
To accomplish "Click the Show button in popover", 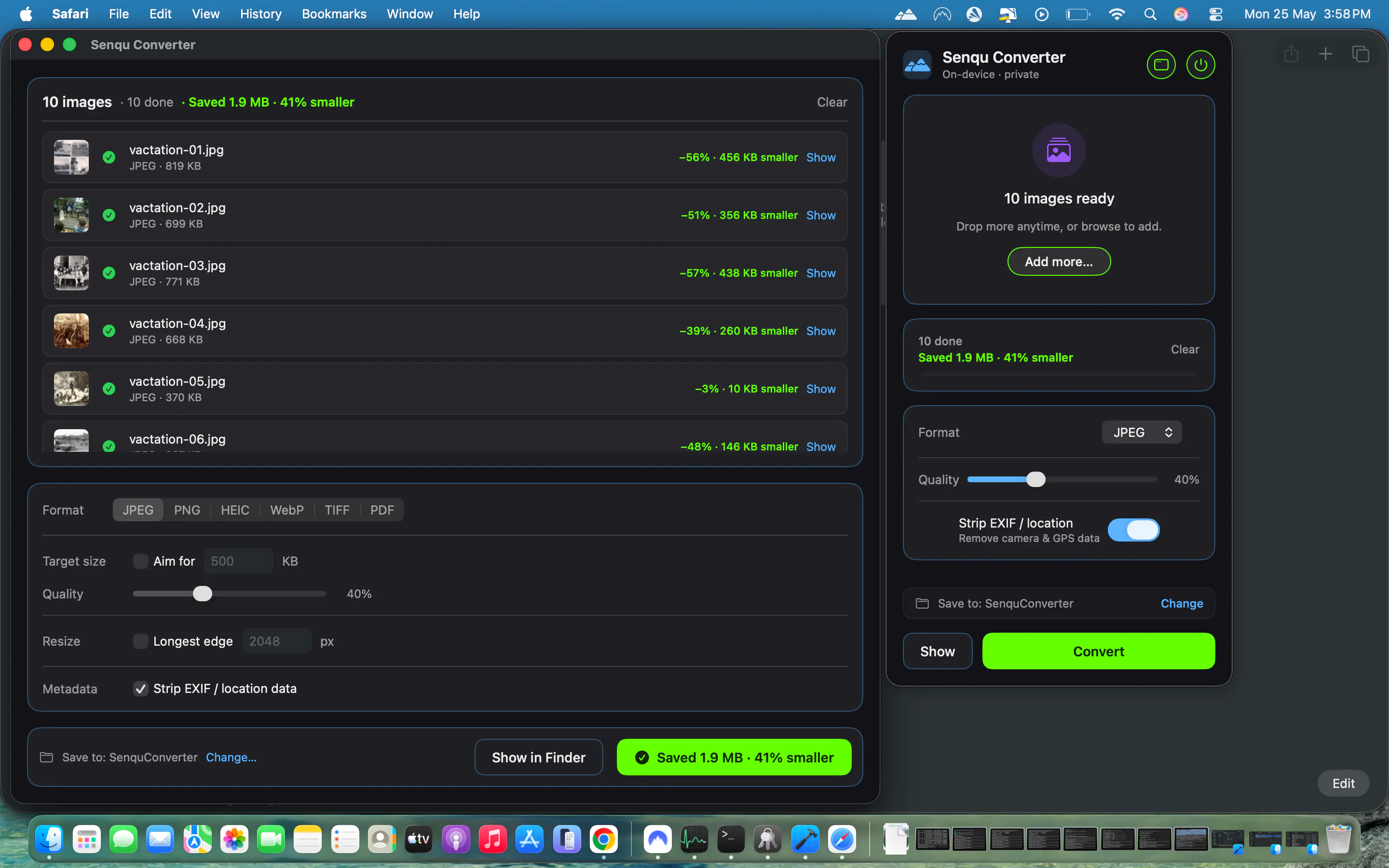I will click(937, 651).
